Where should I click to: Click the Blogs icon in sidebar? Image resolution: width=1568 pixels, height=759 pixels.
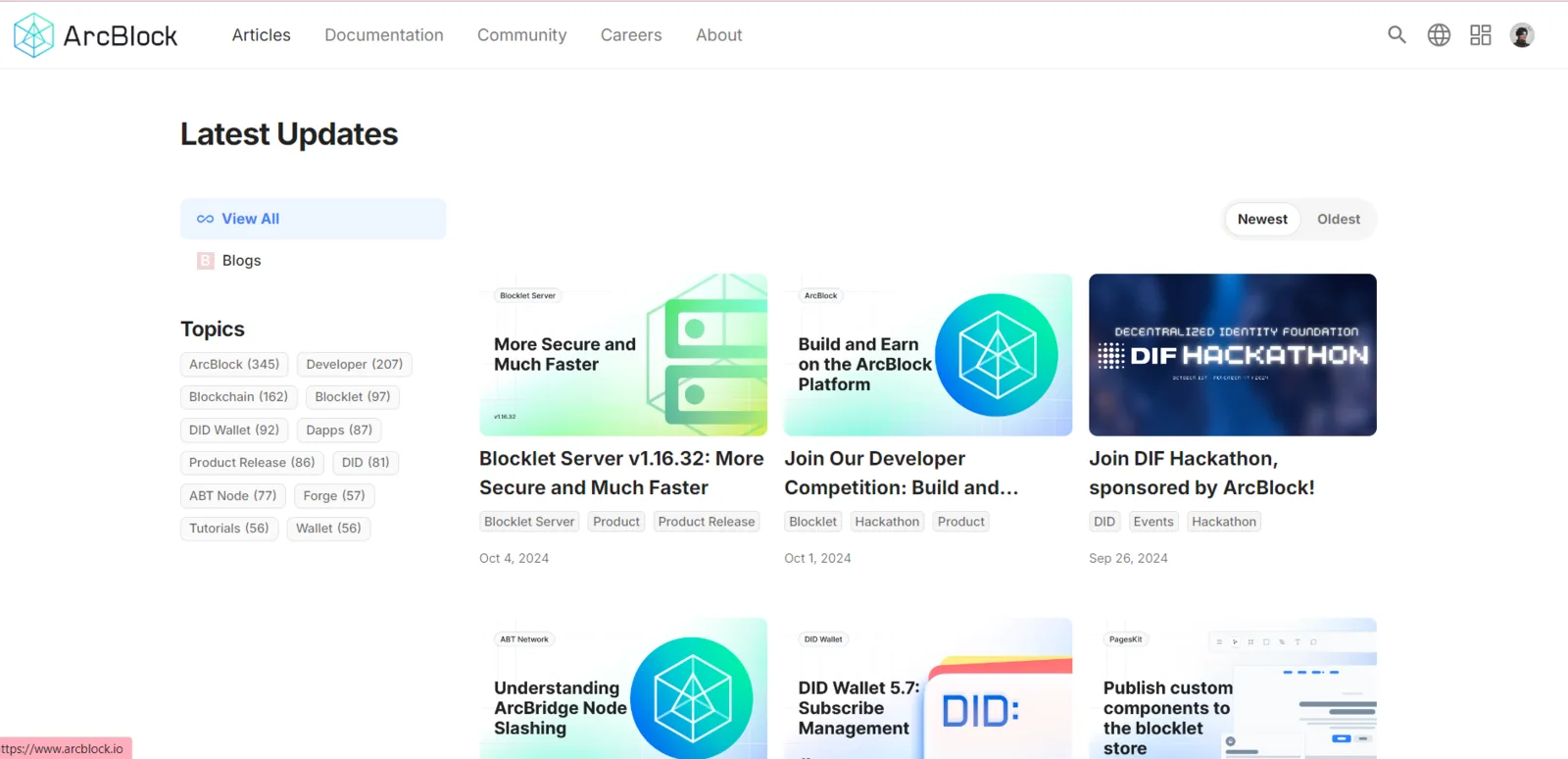click(206, 261)
